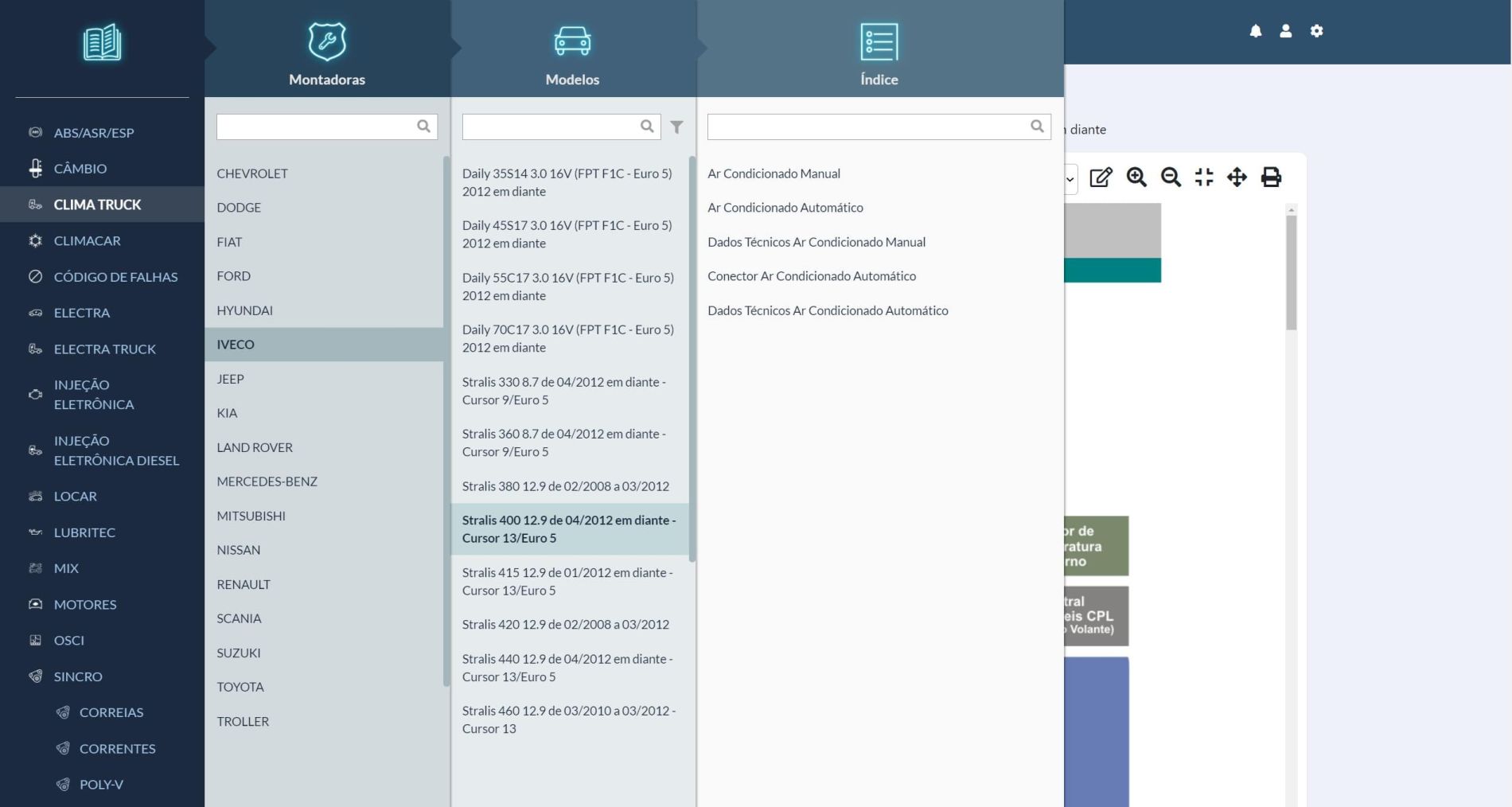Click the zoom out magnifier icon
The image size is (1512, 807).
tap(1171, 177)
